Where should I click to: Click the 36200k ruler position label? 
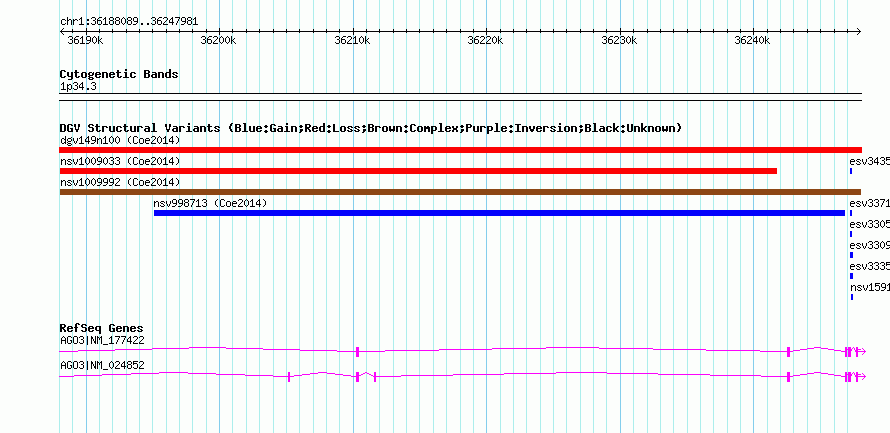(x=219, y=40)
